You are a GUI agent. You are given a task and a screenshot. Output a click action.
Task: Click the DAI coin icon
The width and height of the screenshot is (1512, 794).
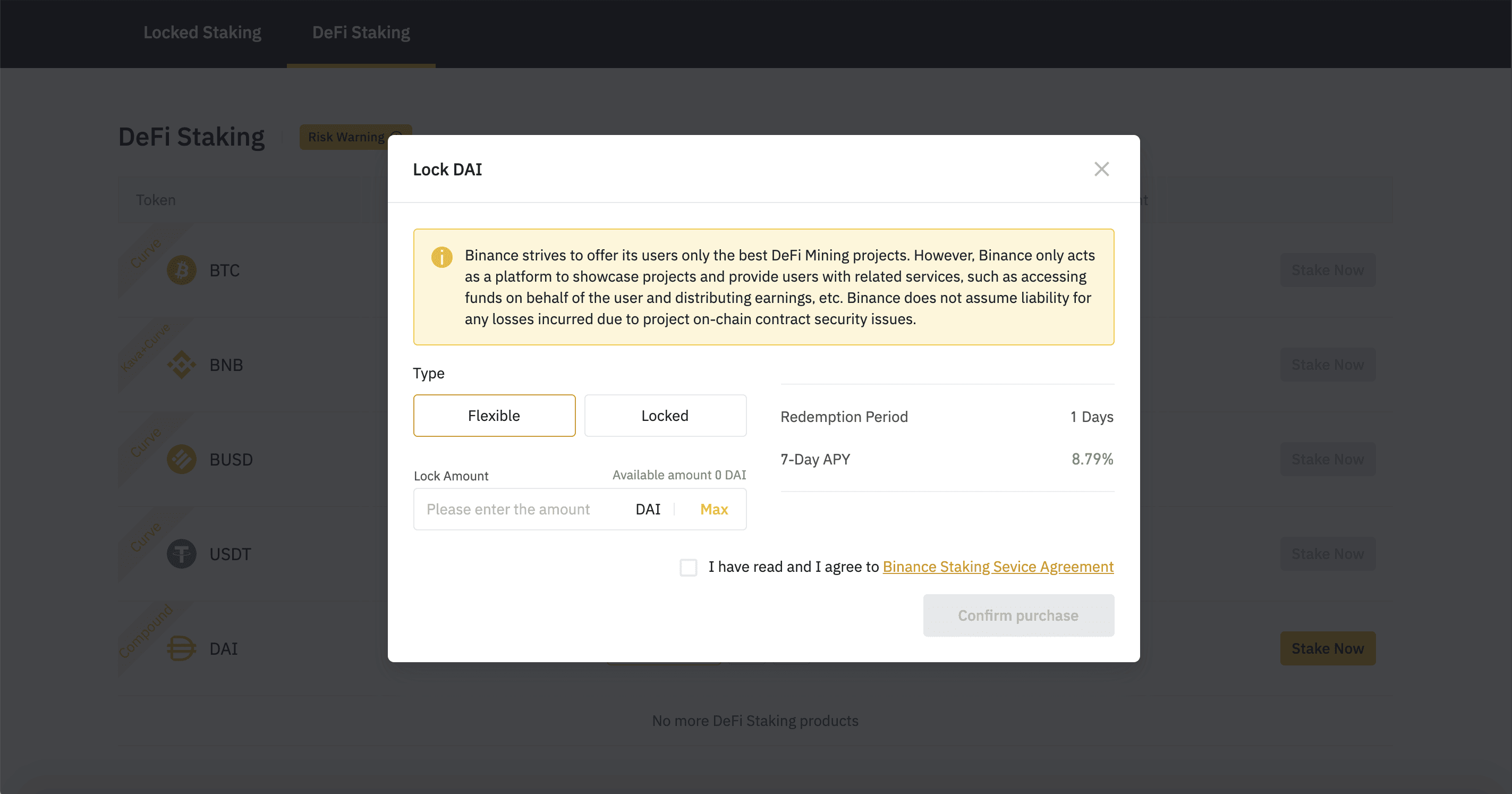pyautogui.click(x=181, y=648)
